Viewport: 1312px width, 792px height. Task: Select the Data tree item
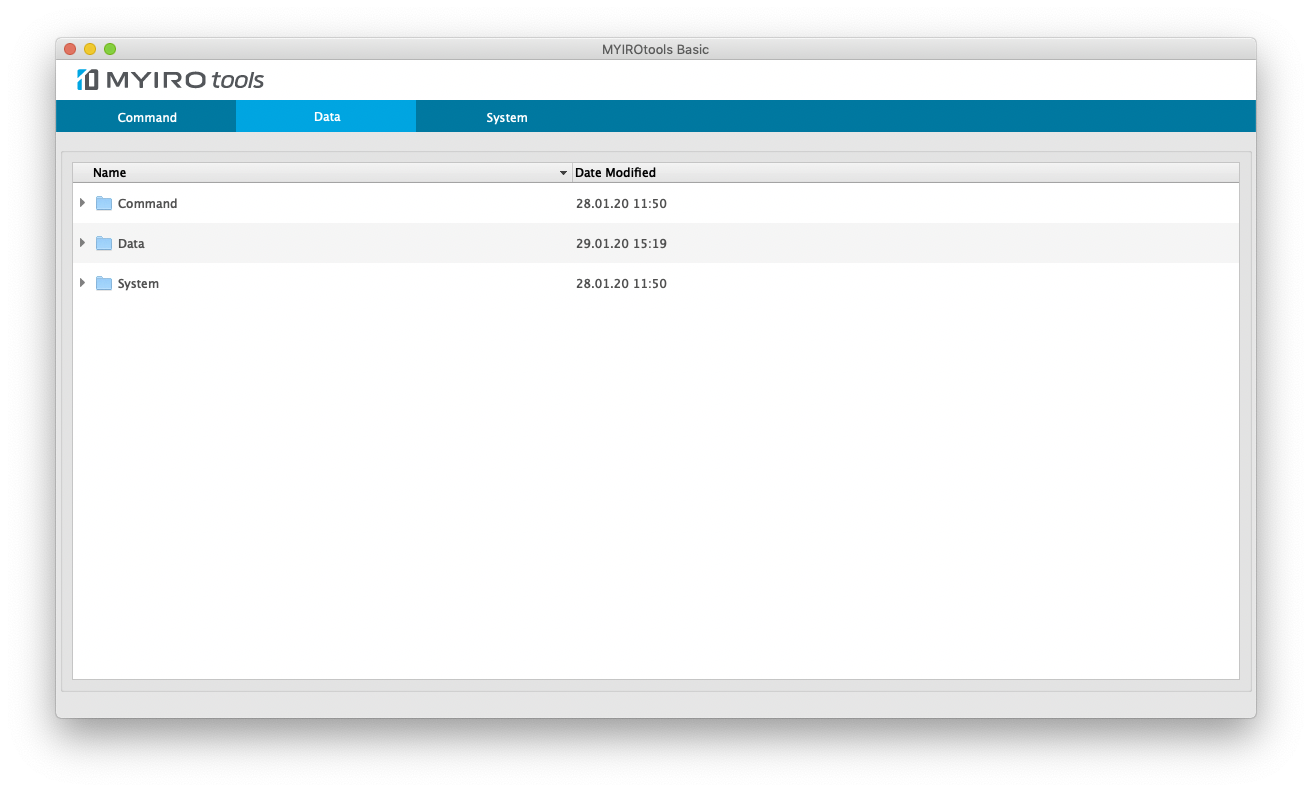130,243
